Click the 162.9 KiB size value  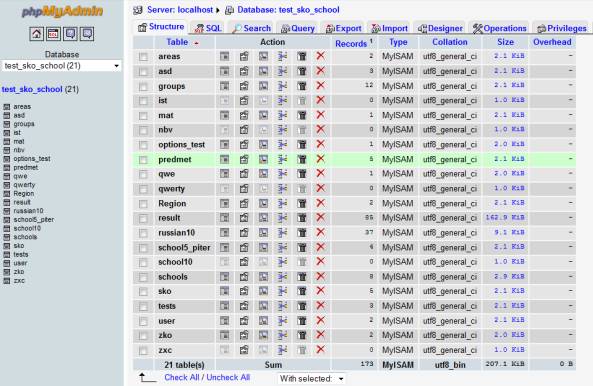[x=505, y=218]
